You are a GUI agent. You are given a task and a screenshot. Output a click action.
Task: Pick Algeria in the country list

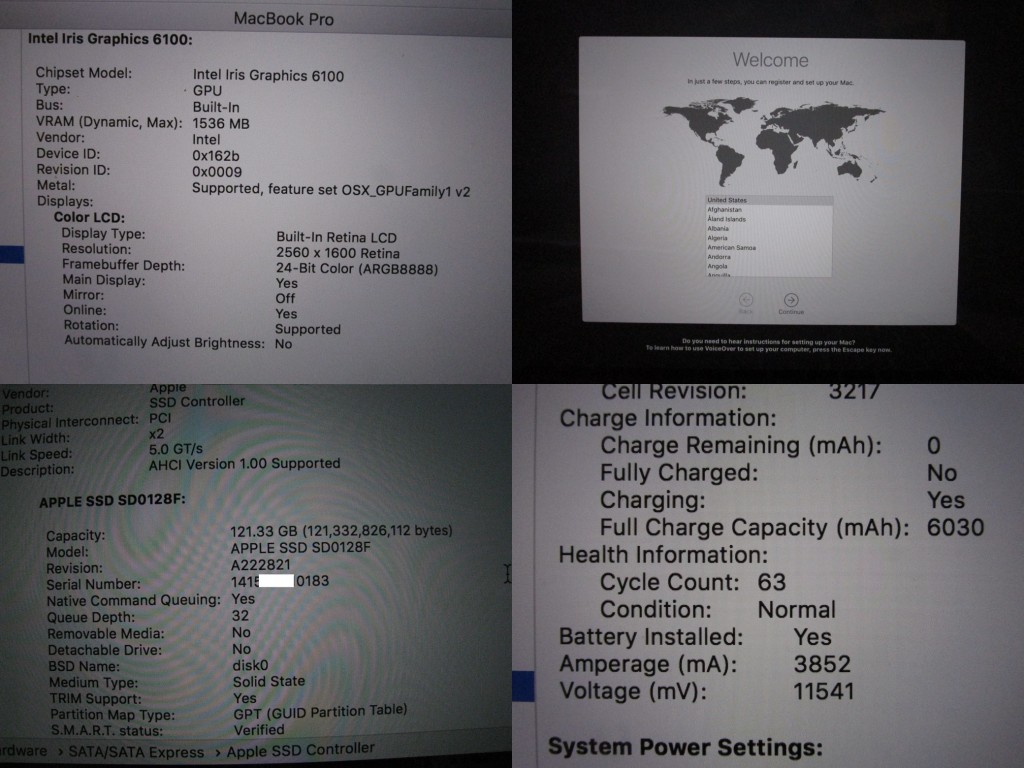point(769,238)
